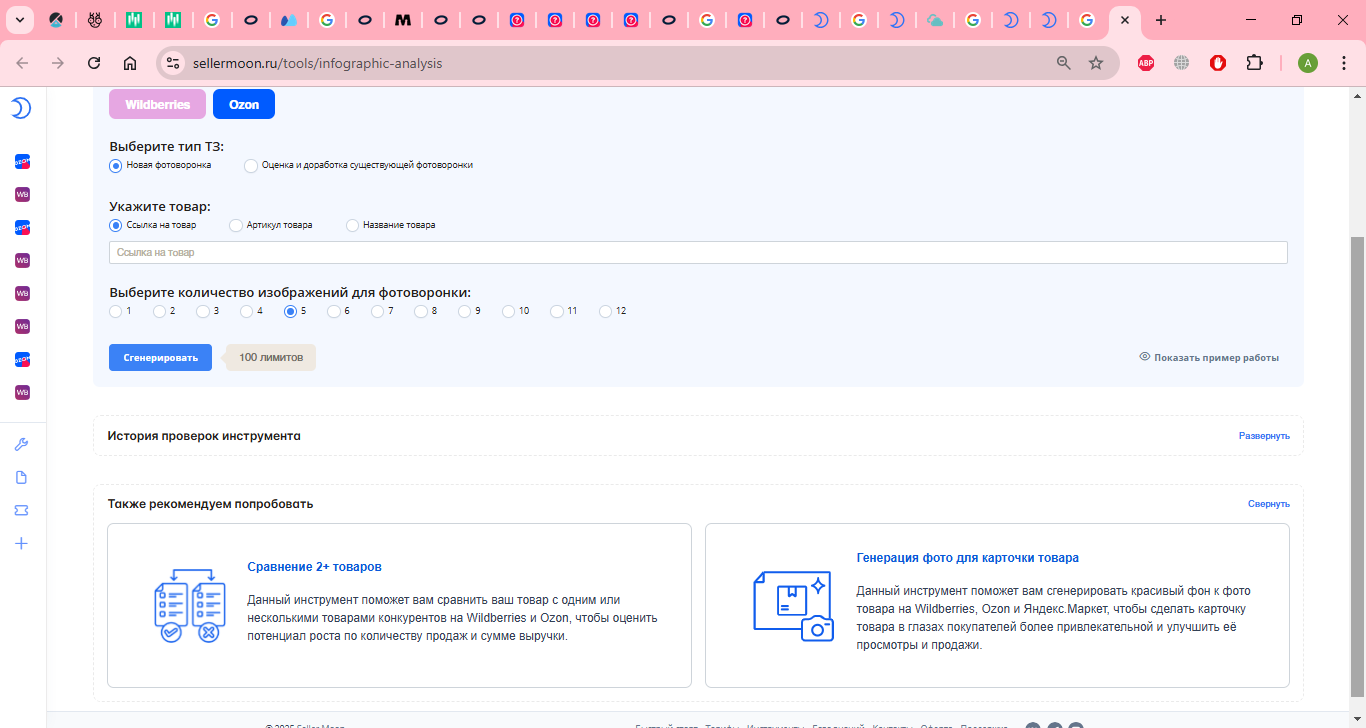Open the tab search dropdown arrow
1366x728 pixels.
pos(22,20)
